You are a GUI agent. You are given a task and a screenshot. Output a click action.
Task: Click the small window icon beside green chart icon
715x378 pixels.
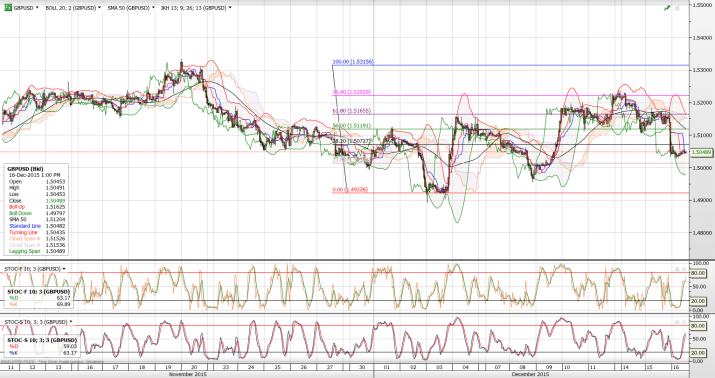point(677,8)
